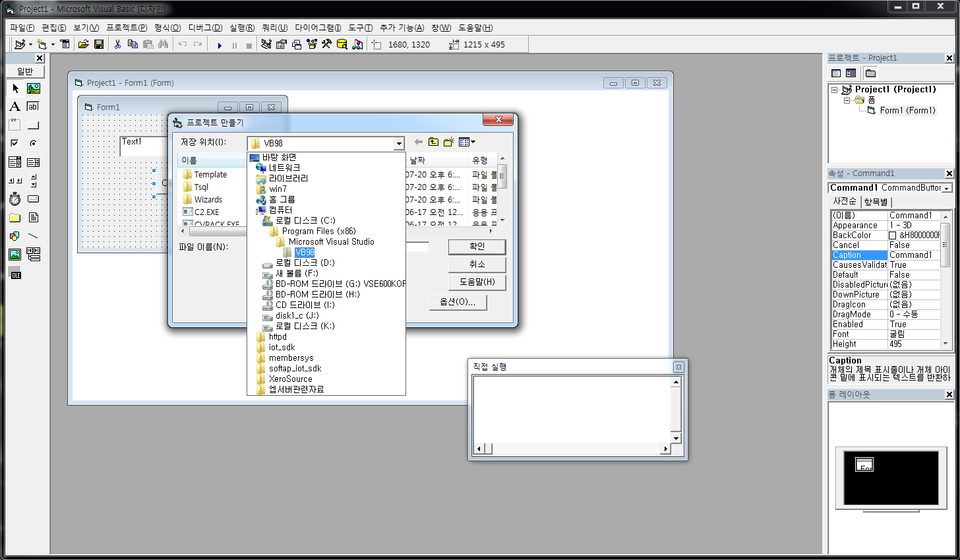Open the Command1 object dropdown in properties
960x560 pixels.
click(947, 188)
